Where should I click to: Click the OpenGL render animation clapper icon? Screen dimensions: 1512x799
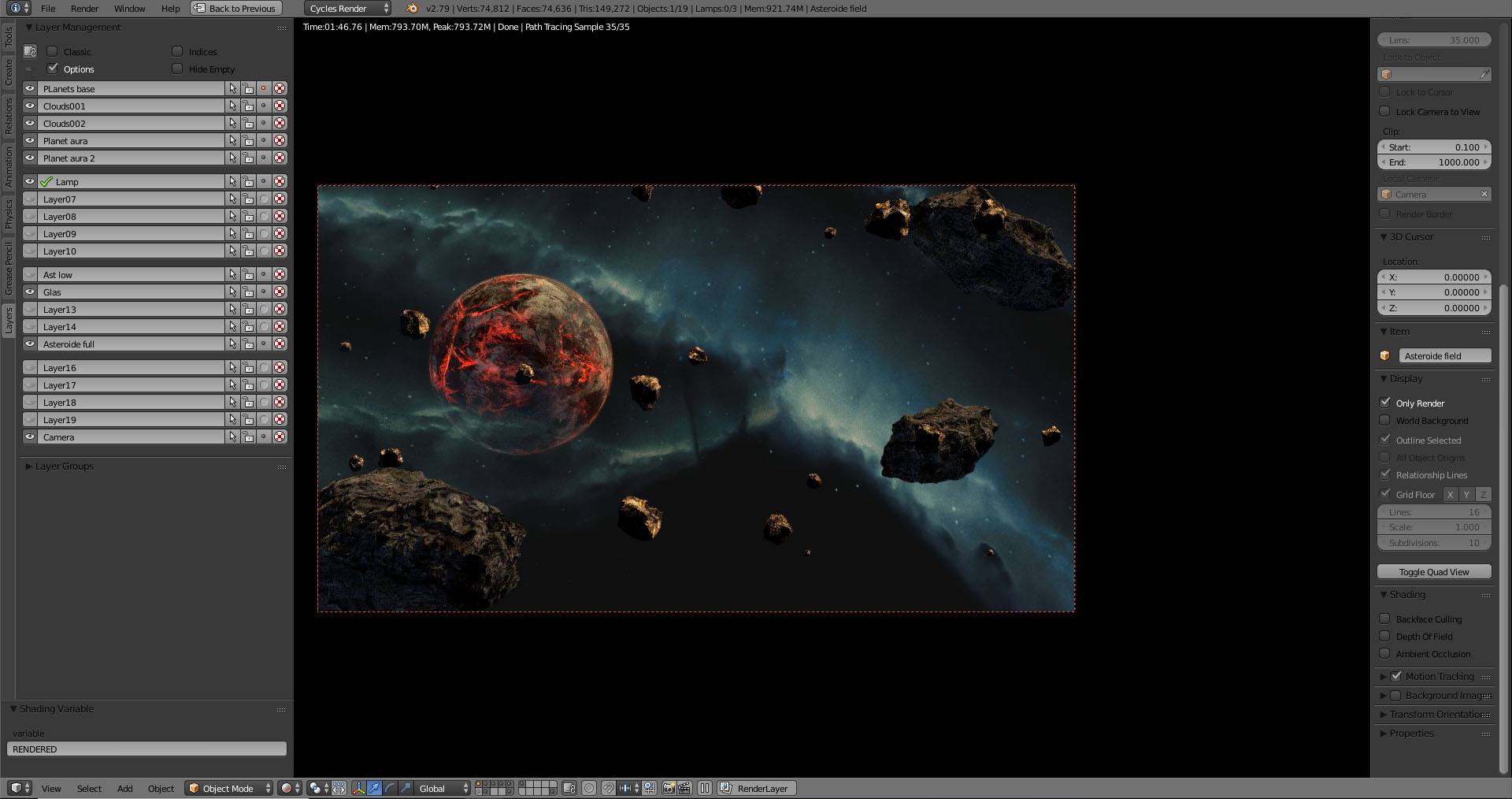tap(684, 788)
